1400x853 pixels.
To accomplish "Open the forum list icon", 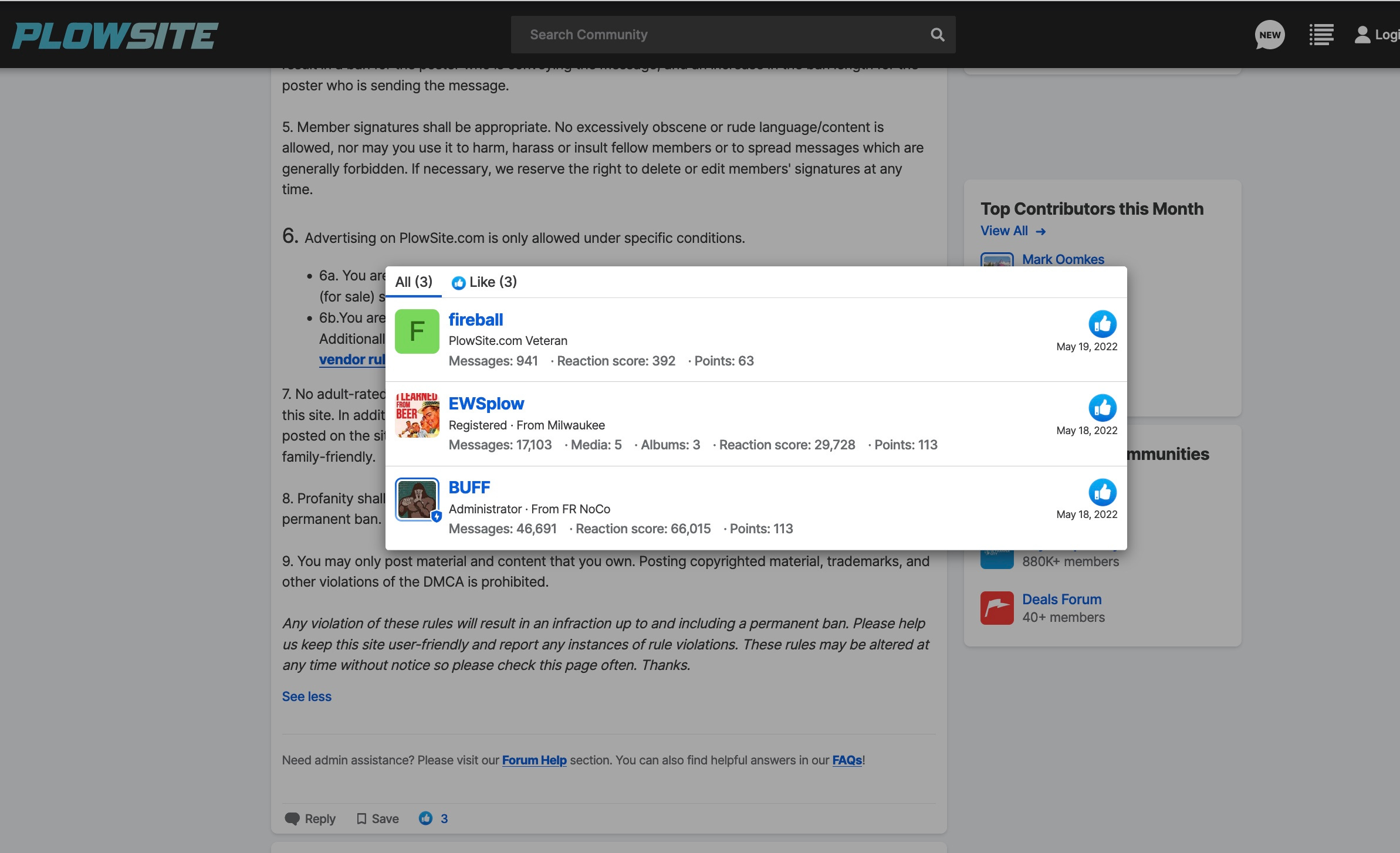I will click(1321, 35).
